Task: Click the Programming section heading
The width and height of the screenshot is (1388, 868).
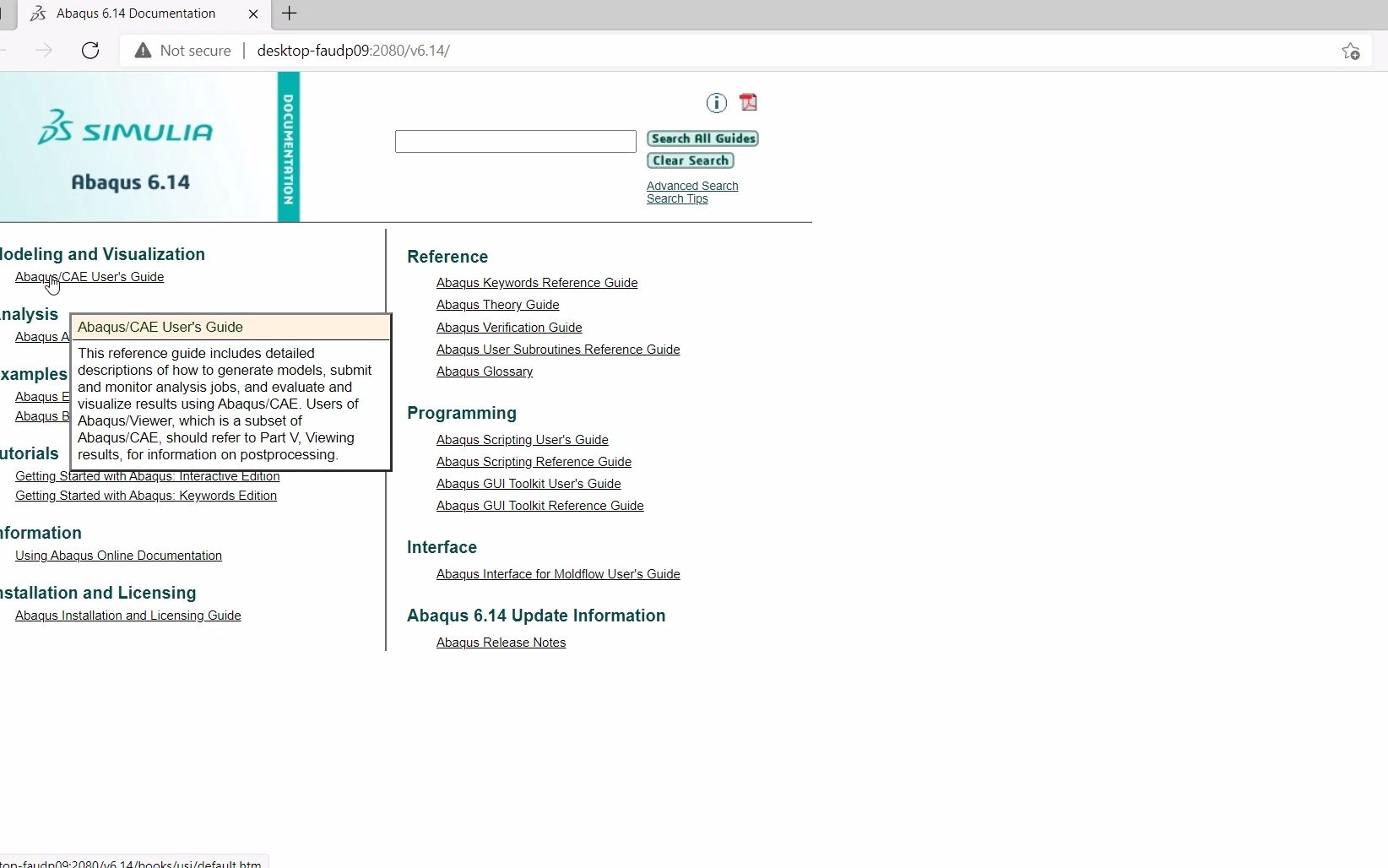Action: coord(462,413)
